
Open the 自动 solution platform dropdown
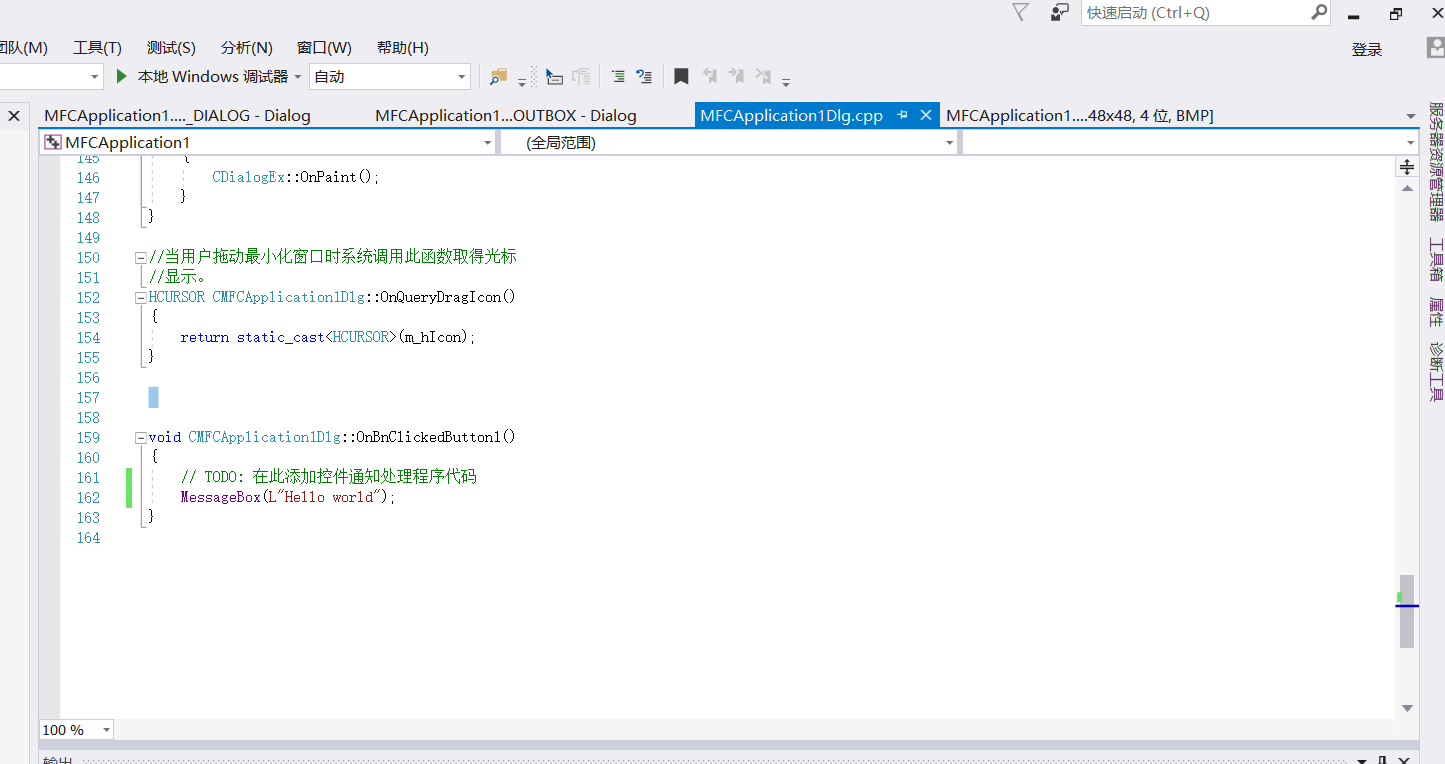pyautogui.click(x=463, y=76)
